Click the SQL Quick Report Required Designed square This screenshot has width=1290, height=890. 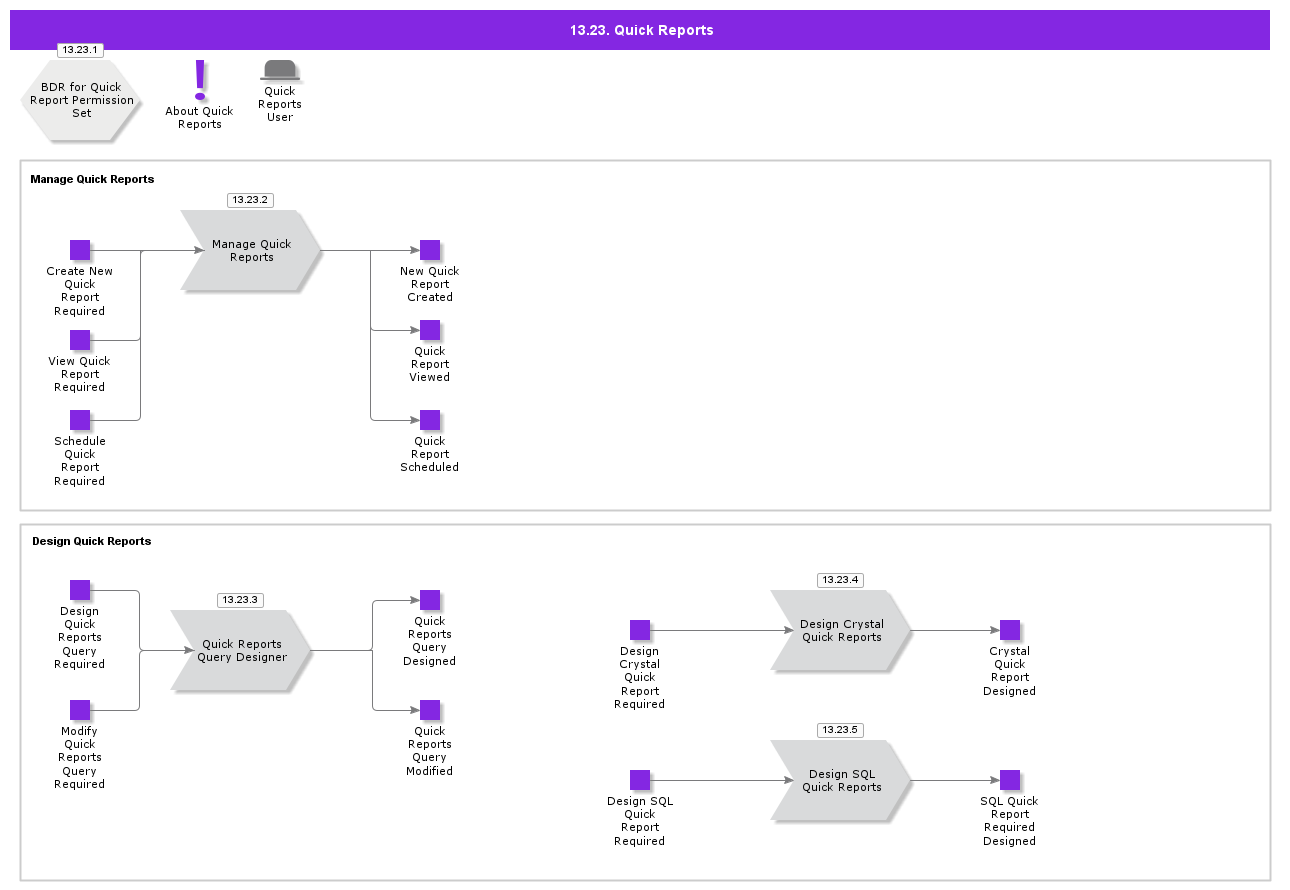pyautogui.click(x=1010, y=780)
